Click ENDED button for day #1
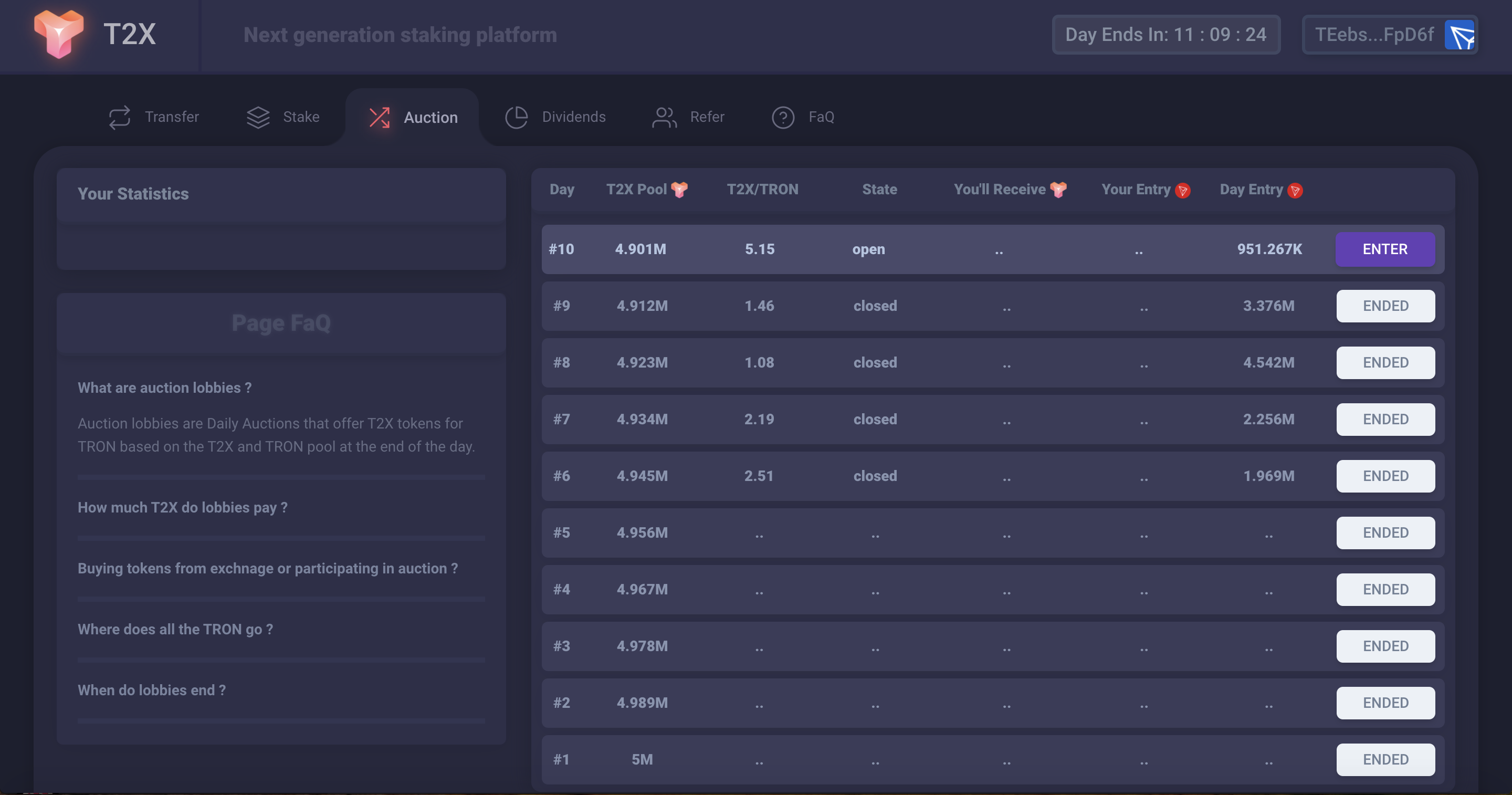Viewport: 1512px width, 795px height. (x=1385, y=759)
